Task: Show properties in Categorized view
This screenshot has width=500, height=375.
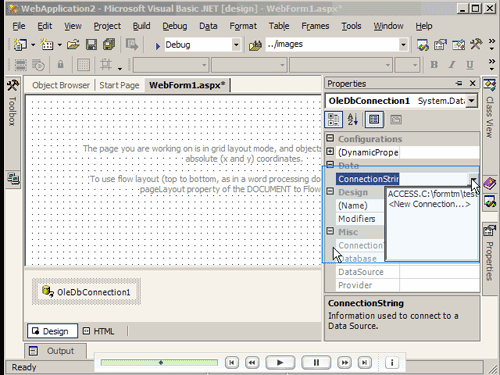Action: pos(334,120)
